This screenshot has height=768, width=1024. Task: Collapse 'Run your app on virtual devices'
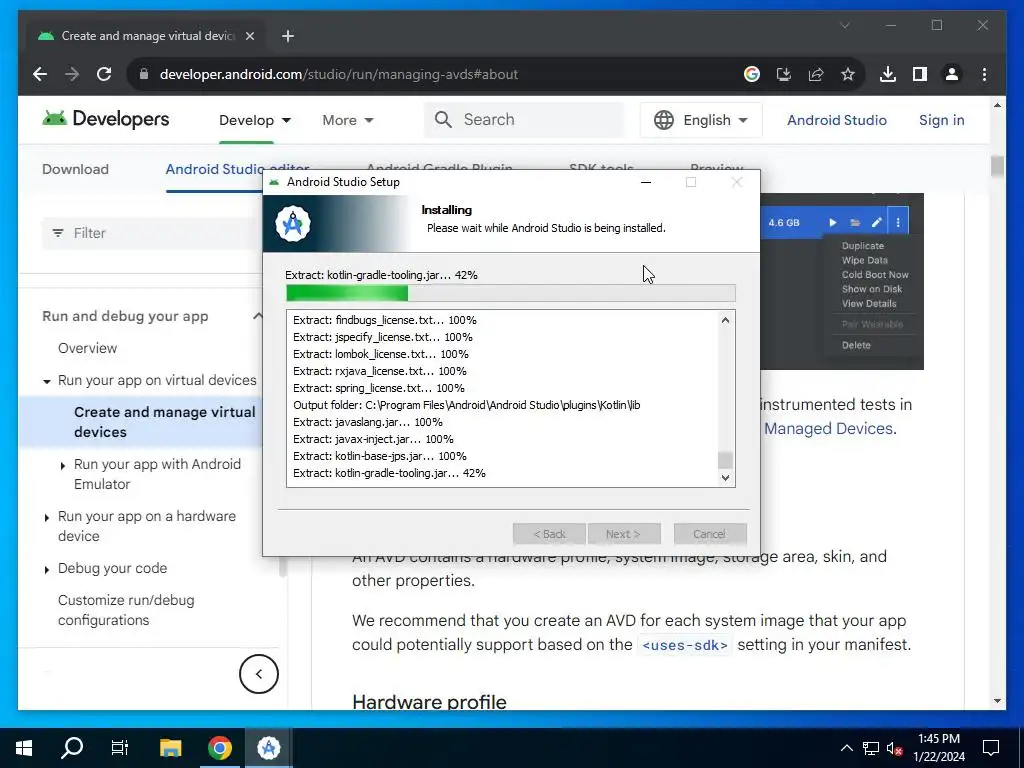[x=47, y=381]
